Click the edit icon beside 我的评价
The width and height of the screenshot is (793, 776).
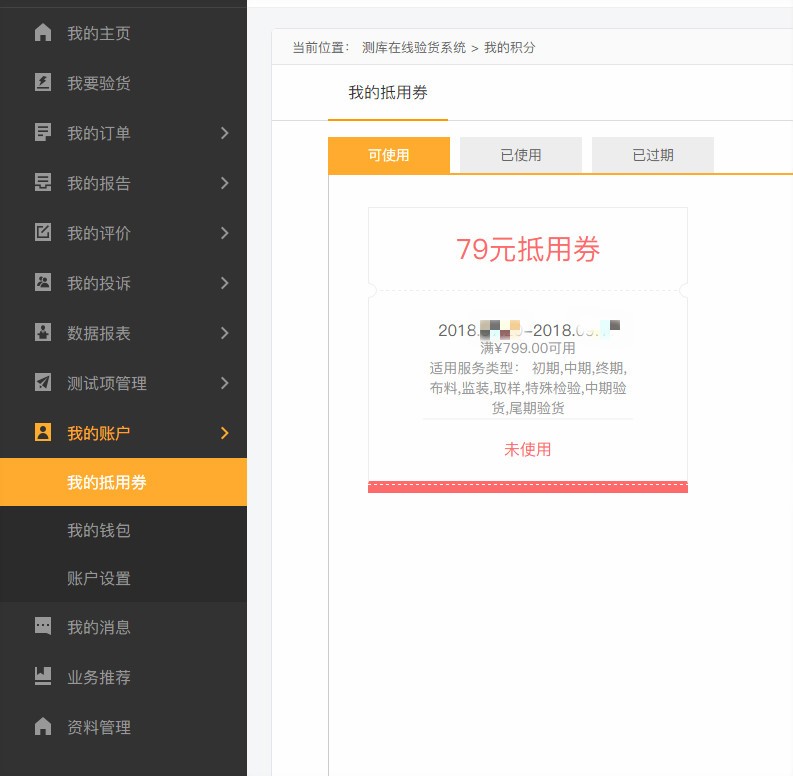[x=43, y=233]
